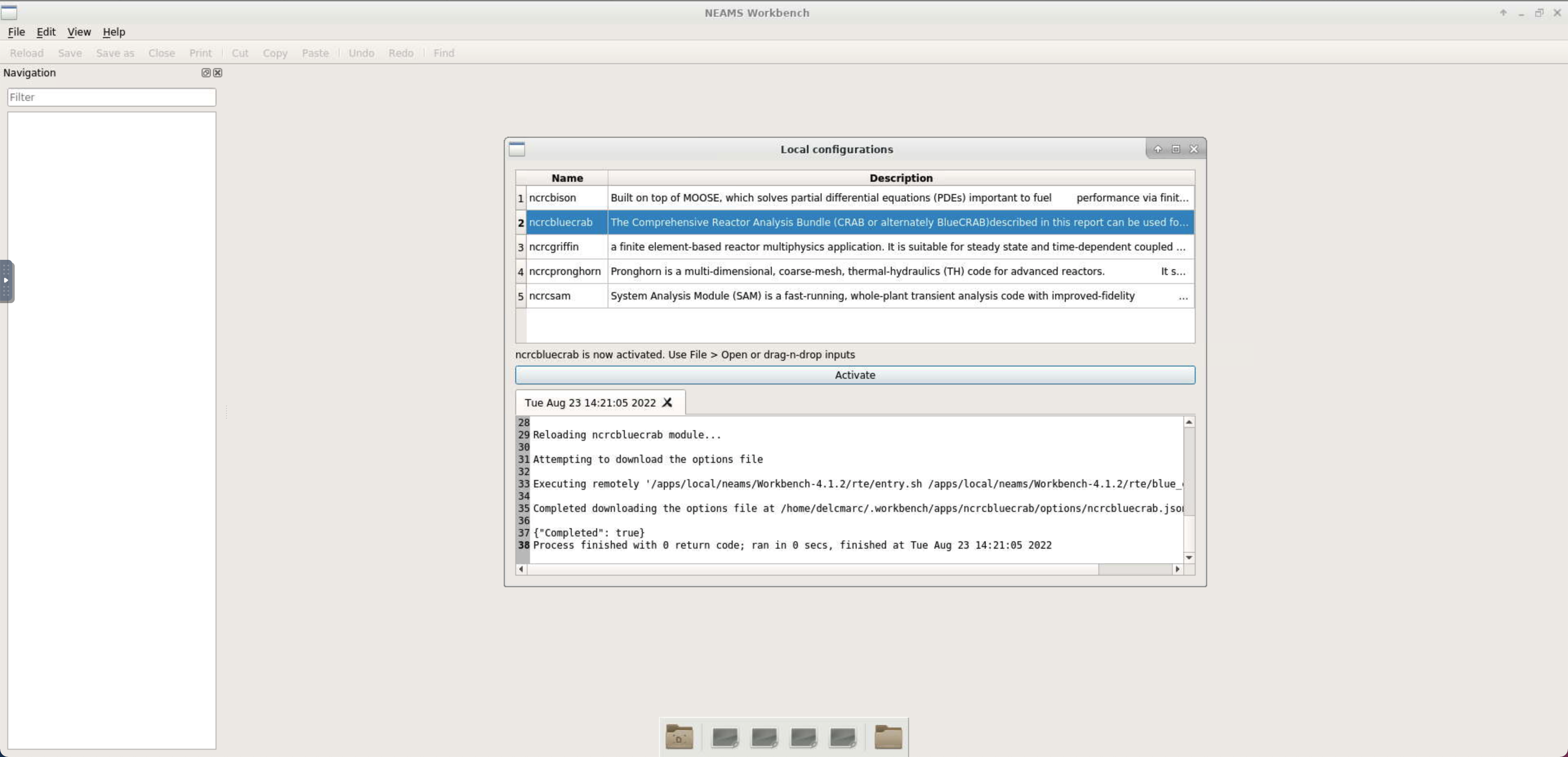Click the Pronghorn description cell
Image resolution: width=1568 pixels, height=757 pixels.
point(901,271)
